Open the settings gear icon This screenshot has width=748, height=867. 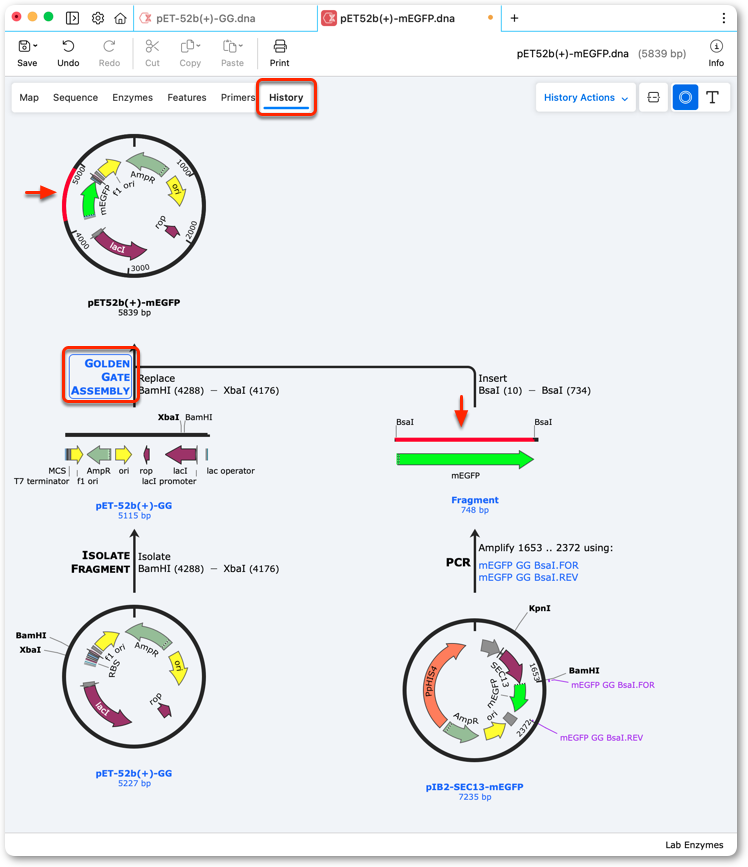[x=98, y=18]
